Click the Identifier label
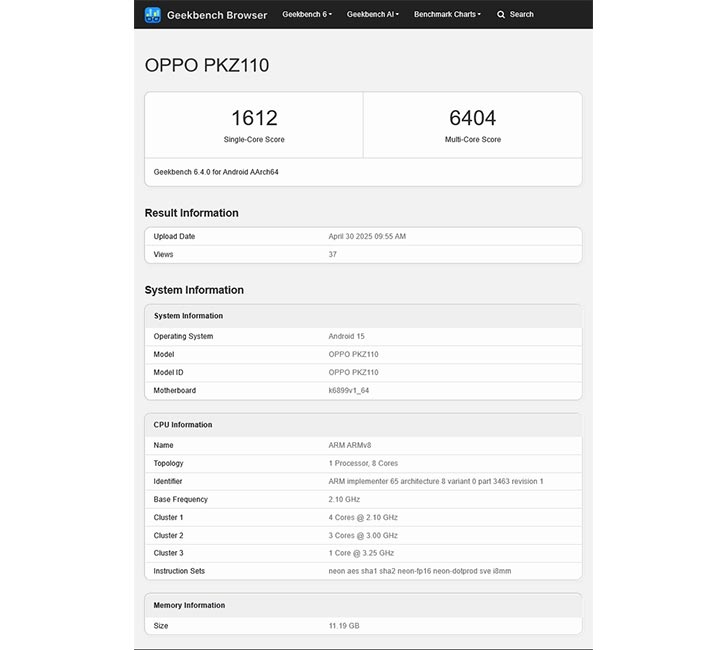728x650 pixels. click(168, 481)
